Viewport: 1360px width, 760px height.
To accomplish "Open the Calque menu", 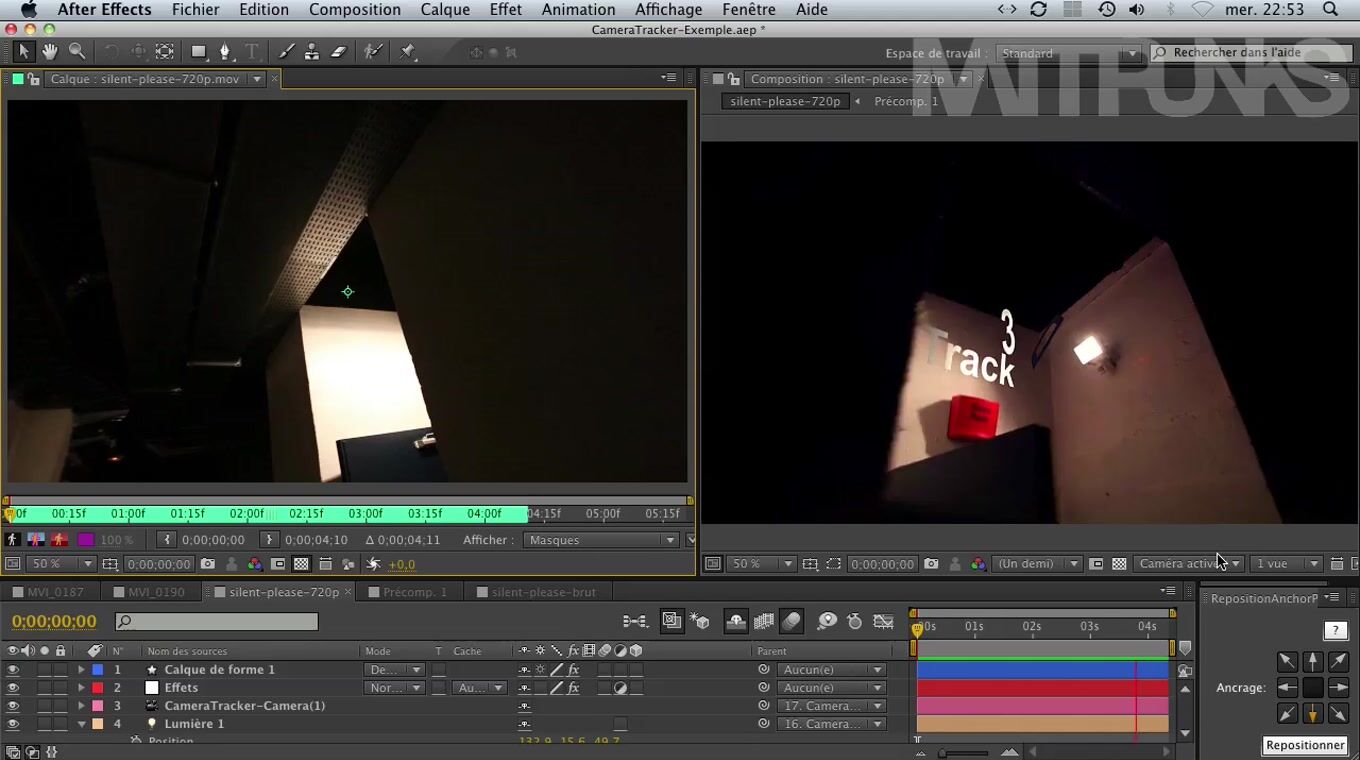I will point(445,10).
